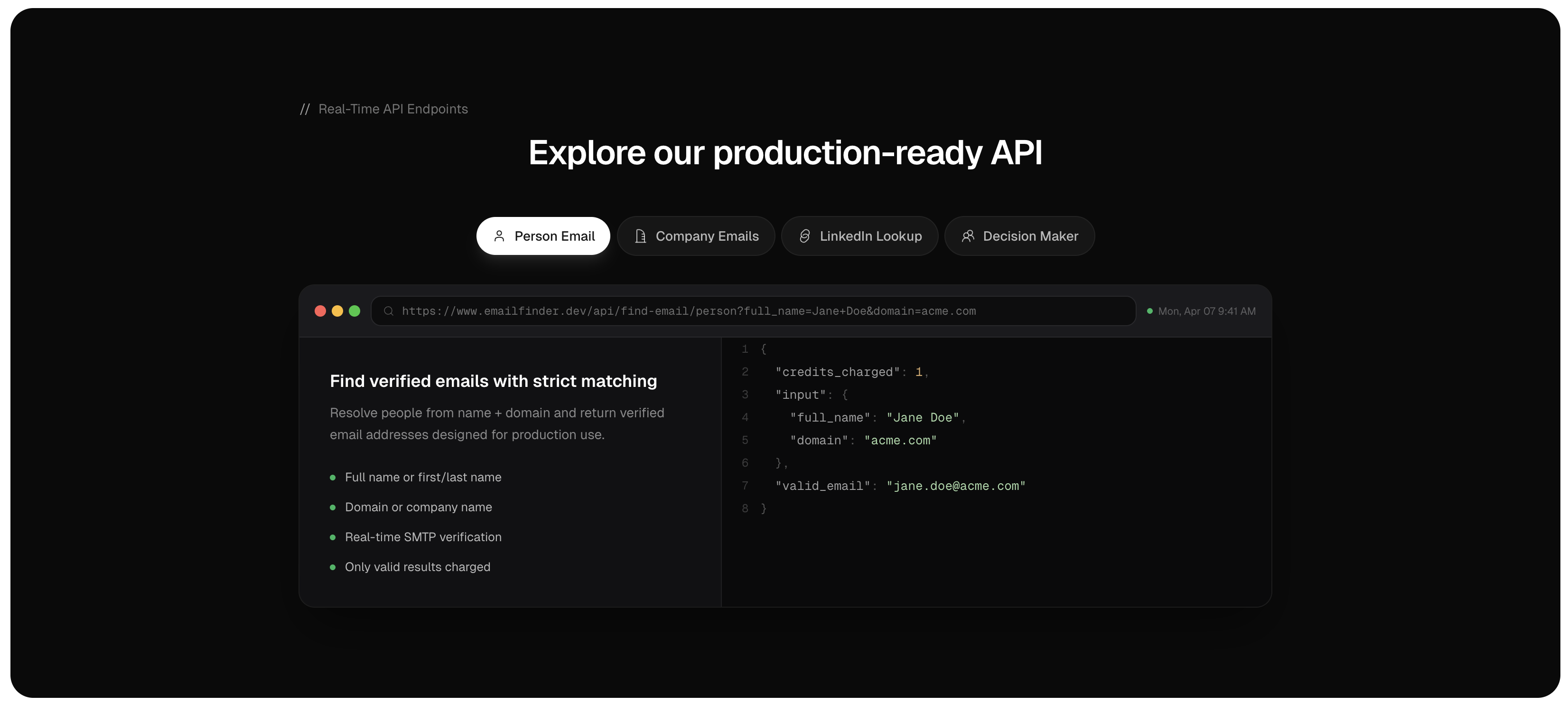
Task: Open the LinkedIn Lookup tab
Action: (859, 236)
